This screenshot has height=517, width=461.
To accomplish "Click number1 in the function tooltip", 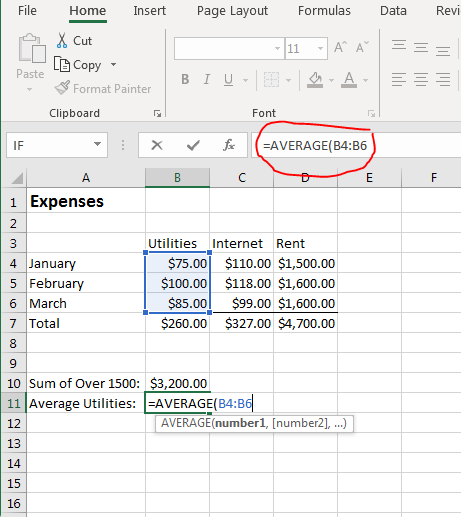I will tap(240, 423).
